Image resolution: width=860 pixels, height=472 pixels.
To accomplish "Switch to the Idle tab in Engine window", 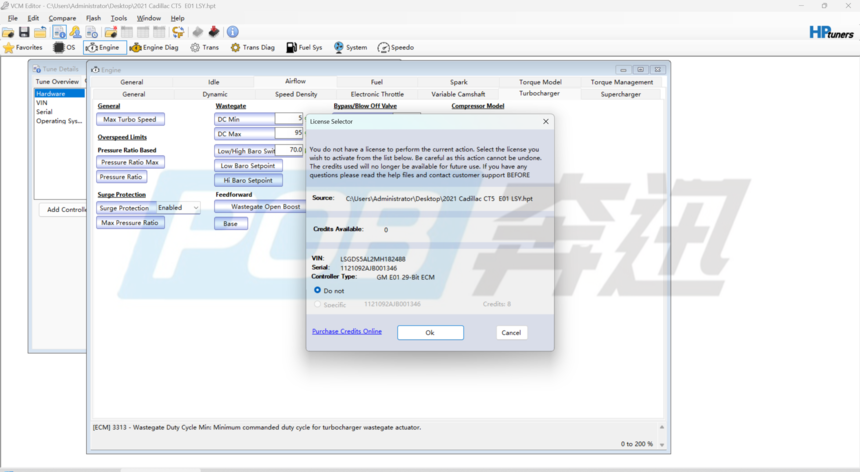I will coord(213,82).
